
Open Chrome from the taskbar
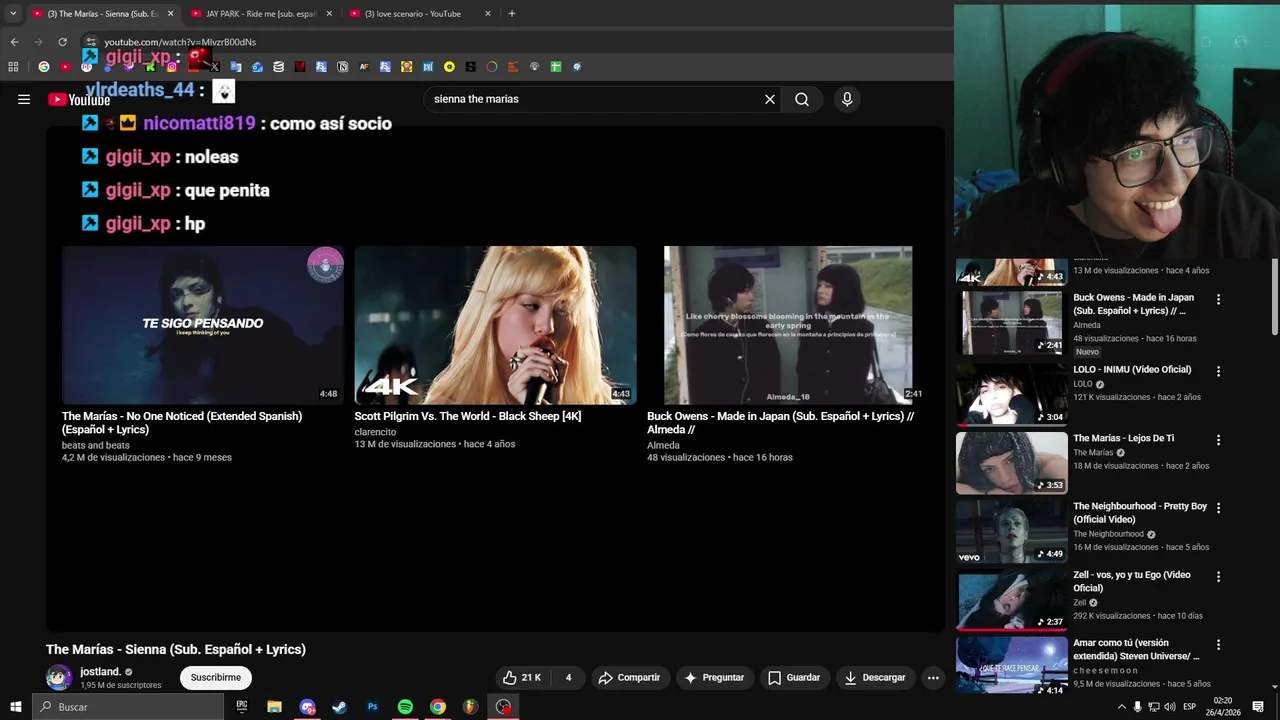click(438, 707)
